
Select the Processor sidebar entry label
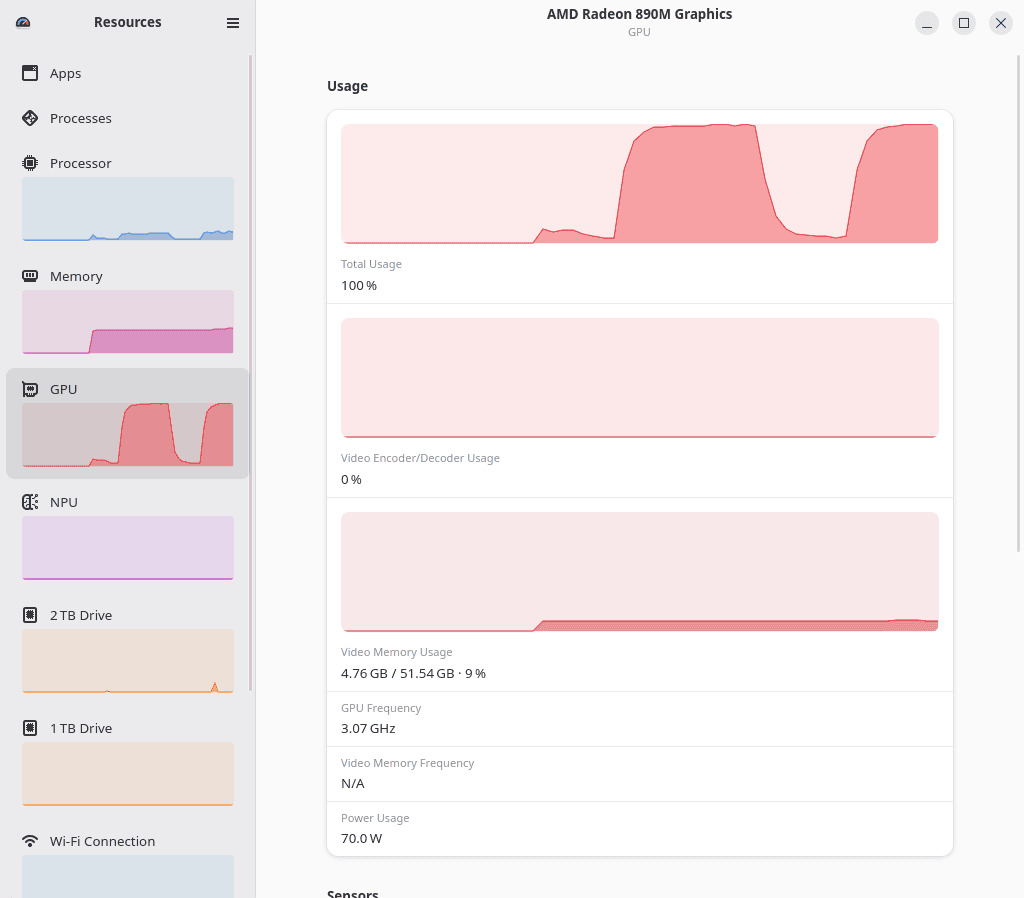(x=80, y=163)
